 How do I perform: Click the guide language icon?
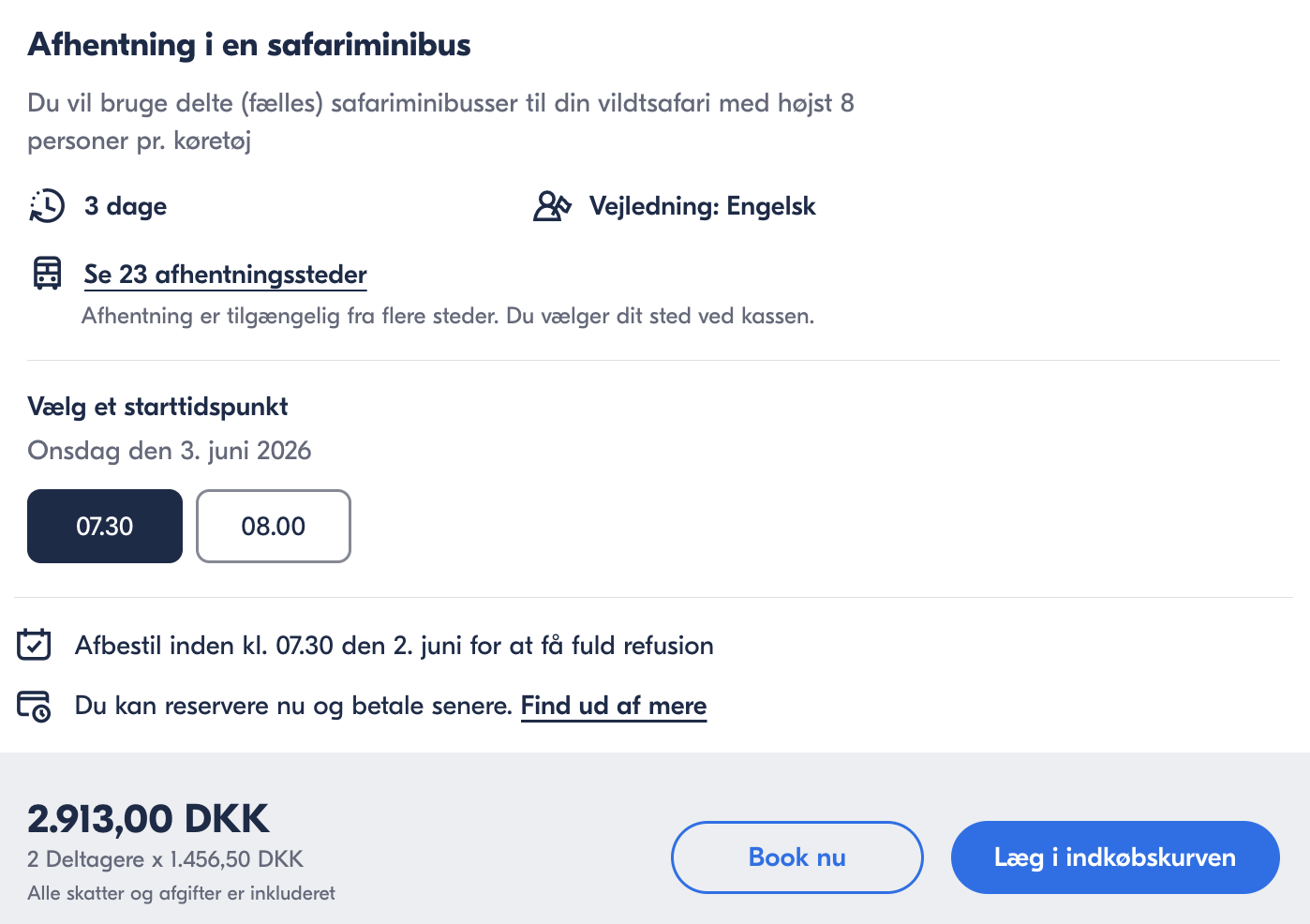pyautogui.click(x=552, y=206)
